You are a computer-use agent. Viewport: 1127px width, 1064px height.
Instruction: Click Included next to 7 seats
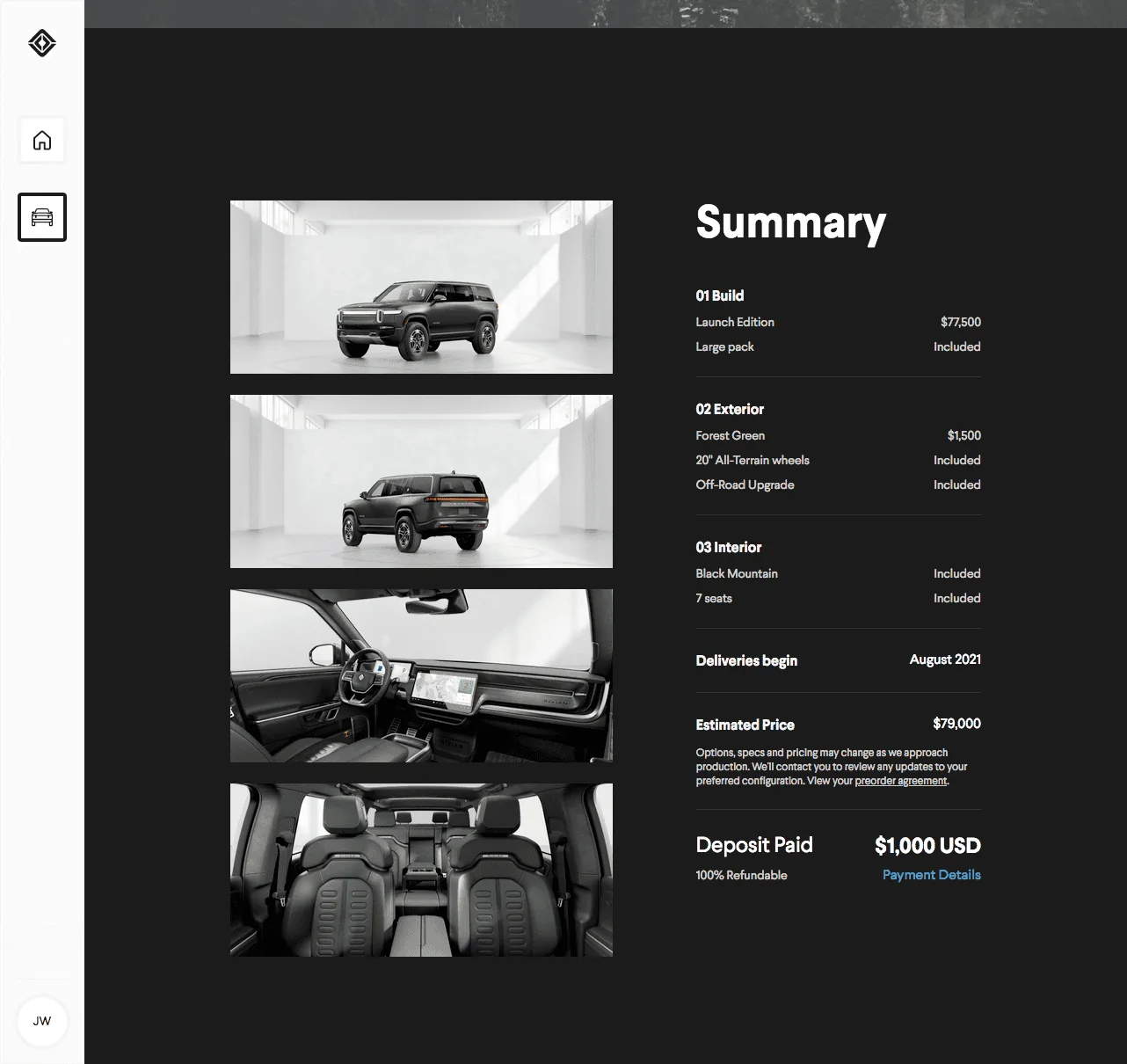click(x=957, y=598)
